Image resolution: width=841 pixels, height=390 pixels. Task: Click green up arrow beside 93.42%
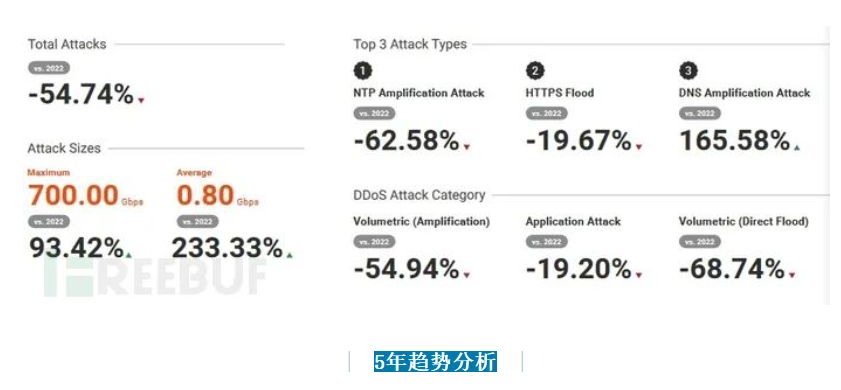pyautogui.click(x=129, y=255)
